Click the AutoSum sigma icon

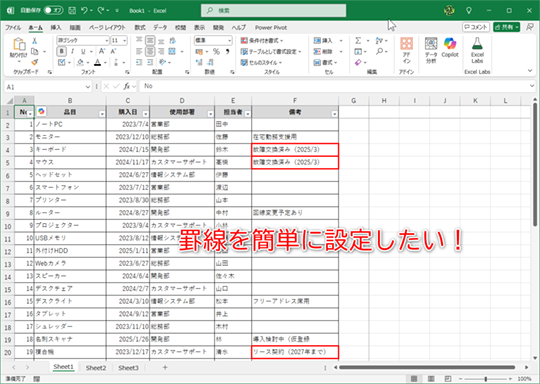click(358, 41)
